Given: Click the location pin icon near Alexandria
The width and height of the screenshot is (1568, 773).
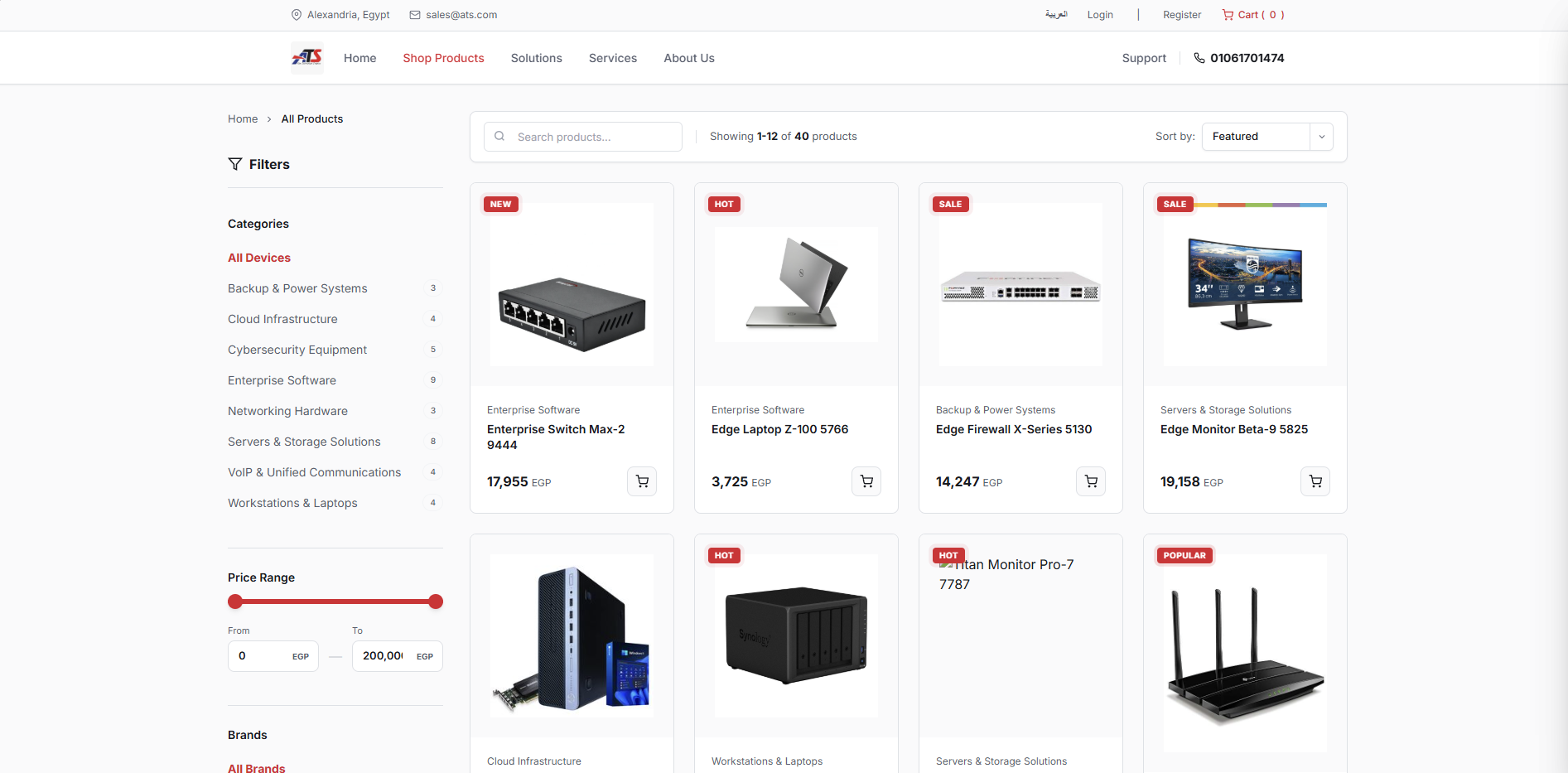Looking at the screenshot, I should pyautogui.click(x=297, y=15).
